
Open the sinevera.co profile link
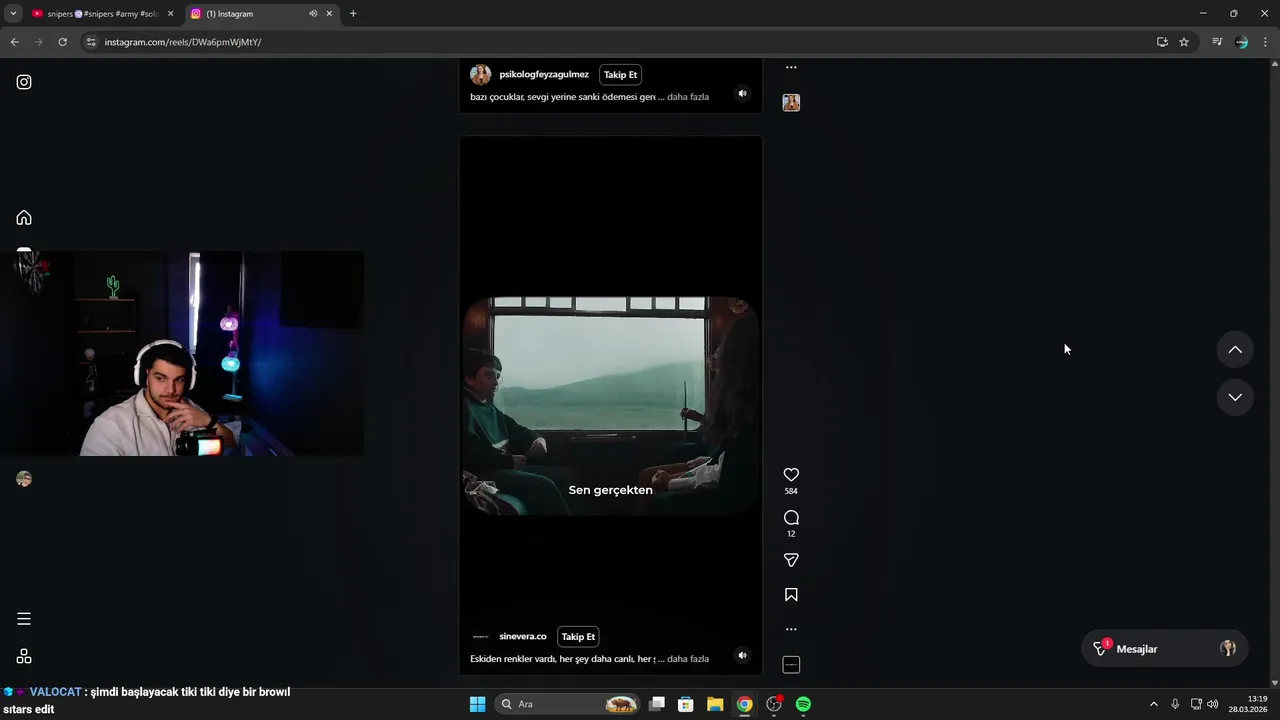coord(523,637)
